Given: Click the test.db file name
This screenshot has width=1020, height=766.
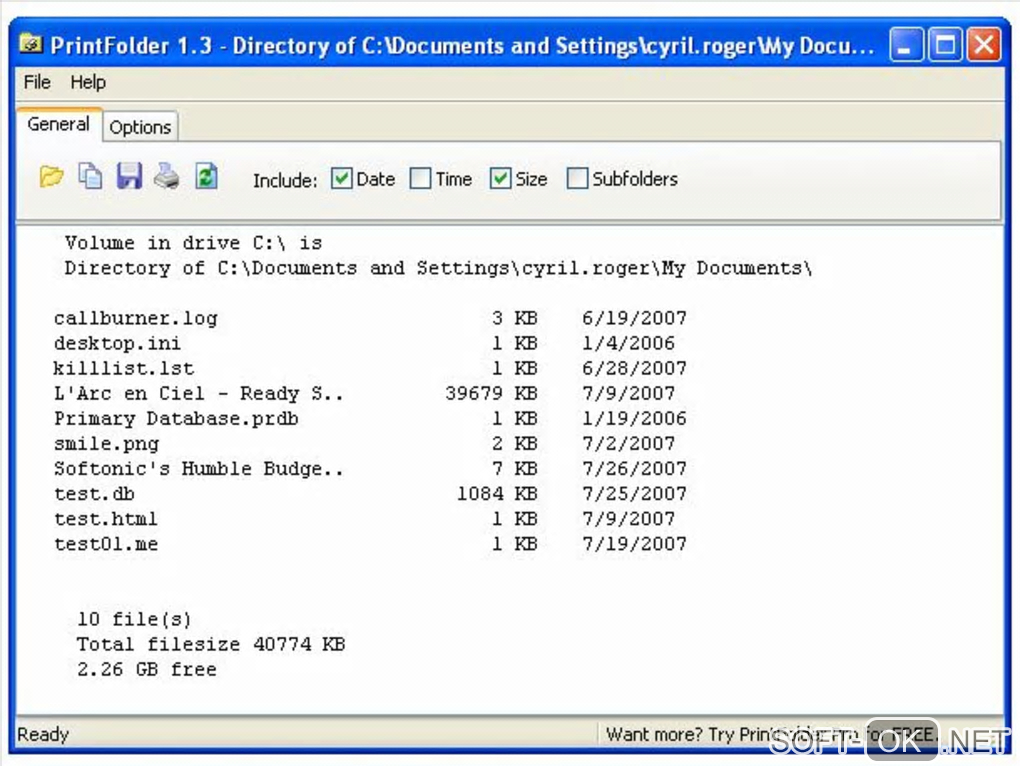Looking at the screenshot, I should [x=94, y=494].
